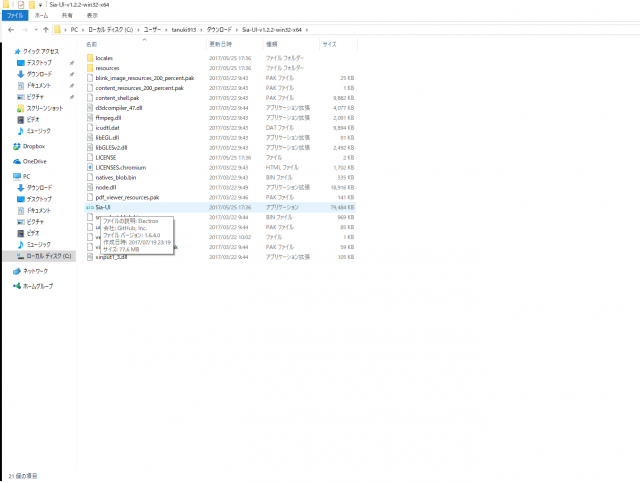Expand chevron after PC in address bar
Image resolution: width=640 pixels, height=483 pixels.
[x=83, y=30]
